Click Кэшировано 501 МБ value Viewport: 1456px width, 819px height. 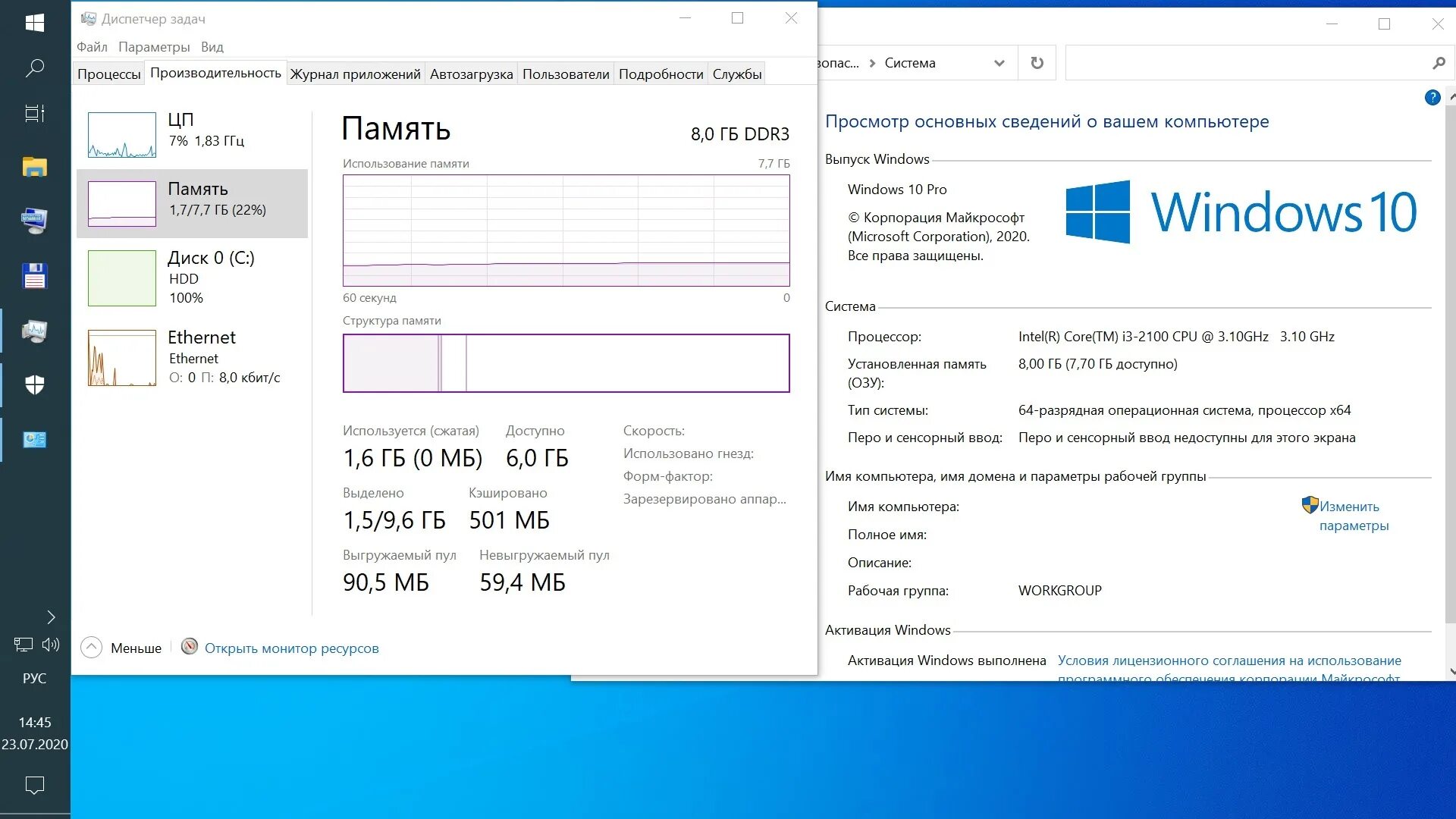click(509, 520)
